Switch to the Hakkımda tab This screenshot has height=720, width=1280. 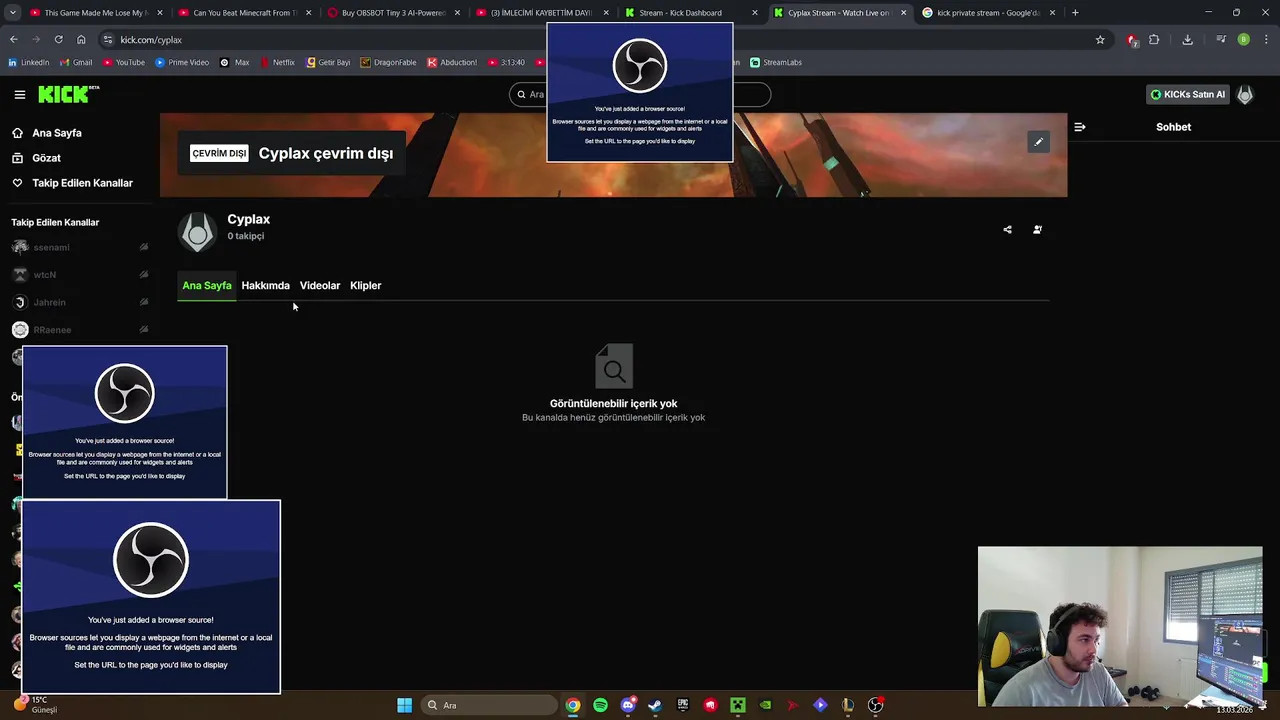[x=265, y=285]
